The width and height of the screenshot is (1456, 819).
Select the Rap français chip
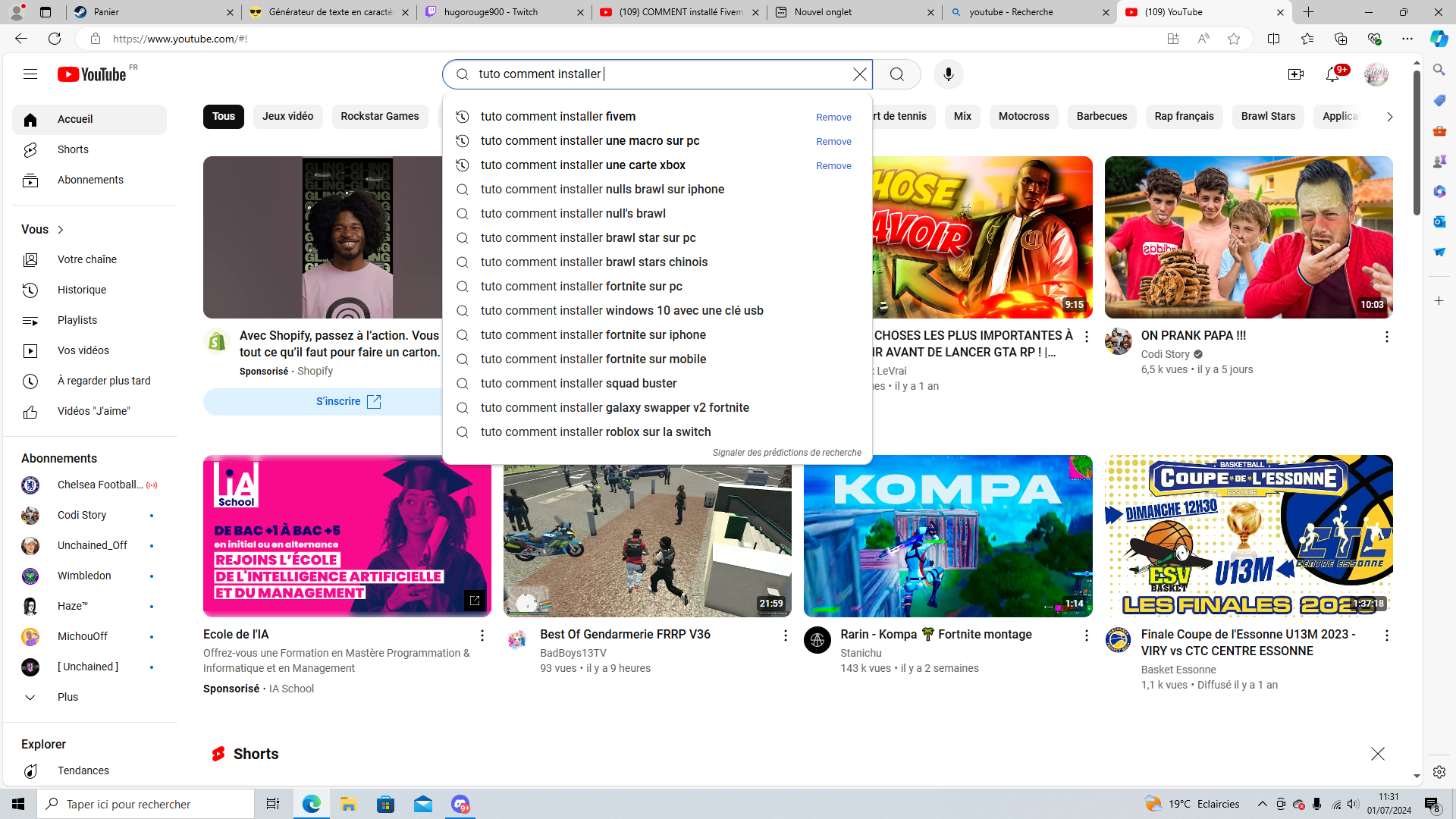(1184, 117)
